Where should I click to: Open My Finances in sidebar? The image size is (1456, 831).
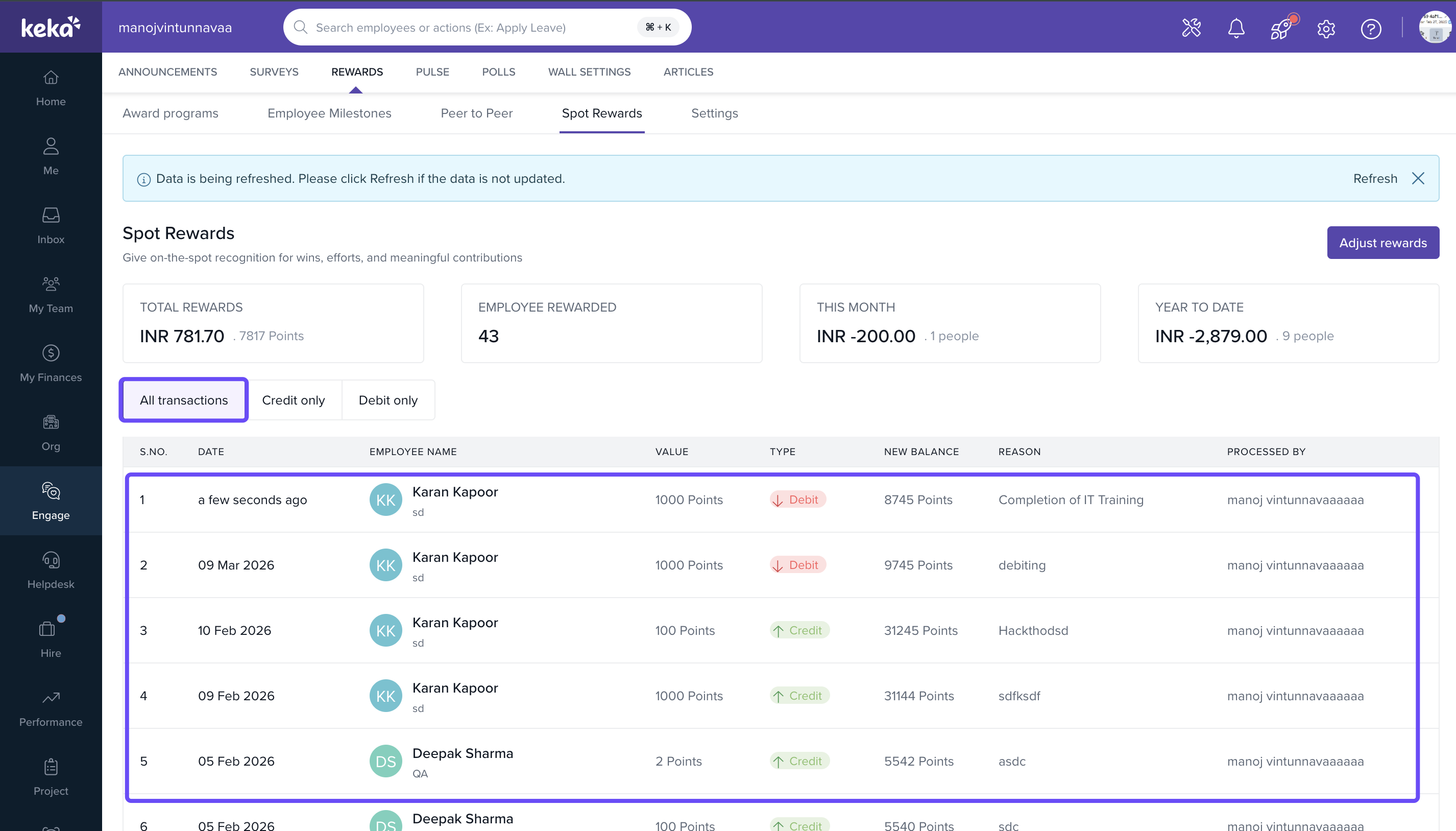coord(51,364)
